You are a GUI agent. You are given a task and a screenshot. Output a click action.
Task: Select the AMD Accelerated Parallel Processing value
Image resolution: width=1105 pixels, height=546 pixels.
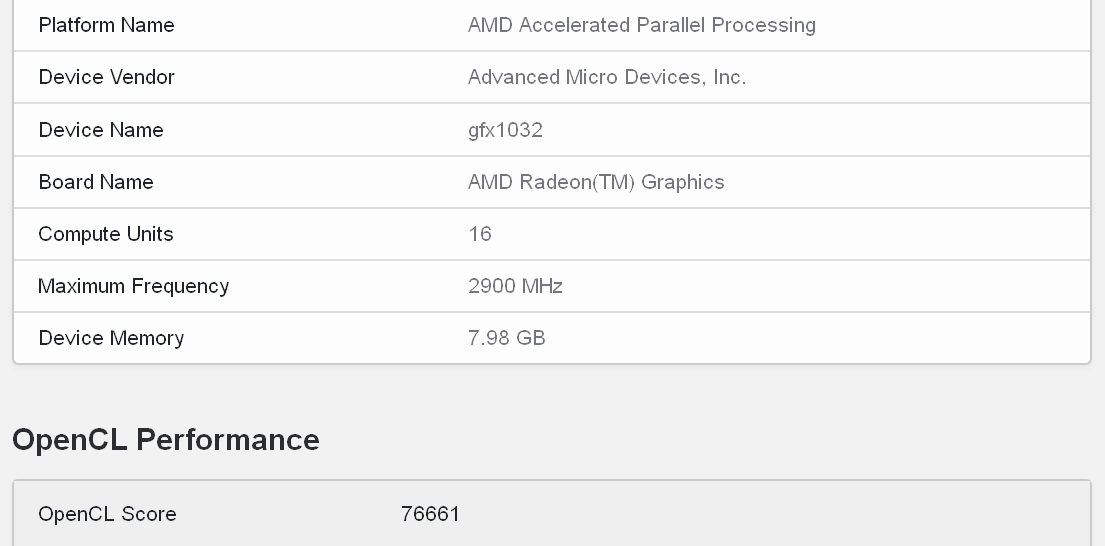641,25
